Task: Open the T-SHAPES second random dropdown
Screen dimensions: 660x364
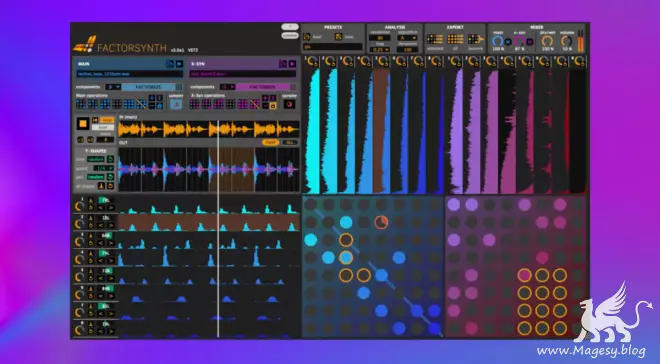Action: point(96,177)
